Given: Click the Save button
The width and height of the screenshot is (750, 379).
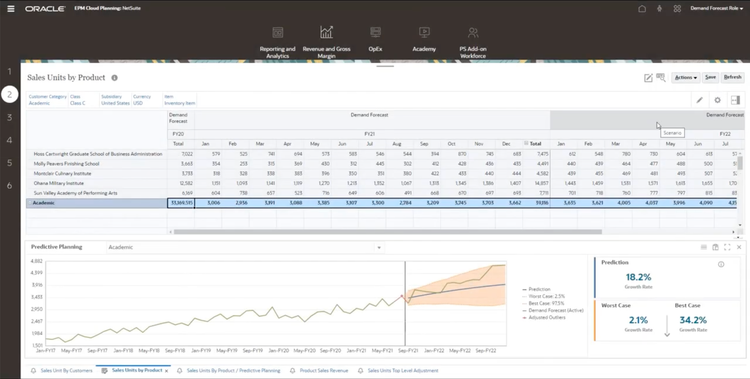Looking at the screenshot, I should pos(710,77).
